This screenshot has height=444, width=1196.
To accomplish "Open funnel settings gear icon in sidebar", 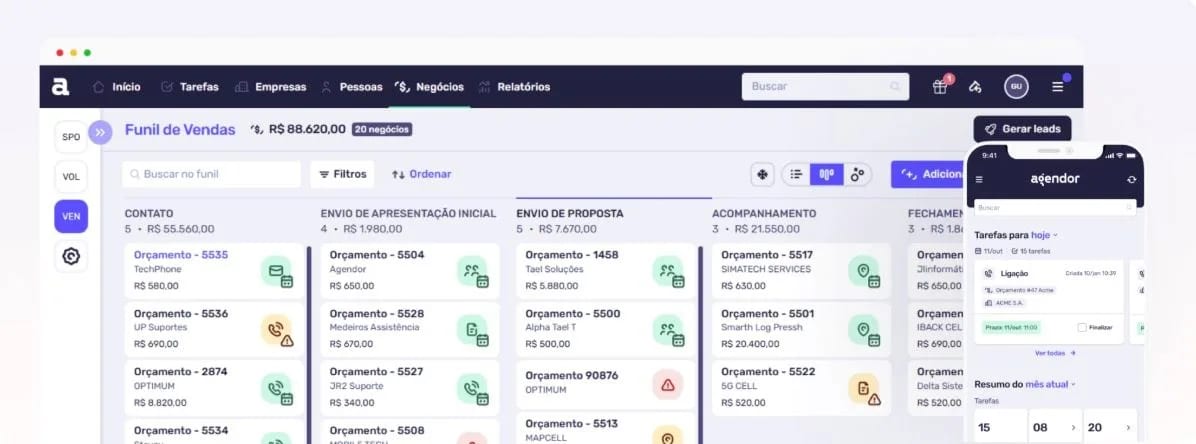I will click(71, 256).
